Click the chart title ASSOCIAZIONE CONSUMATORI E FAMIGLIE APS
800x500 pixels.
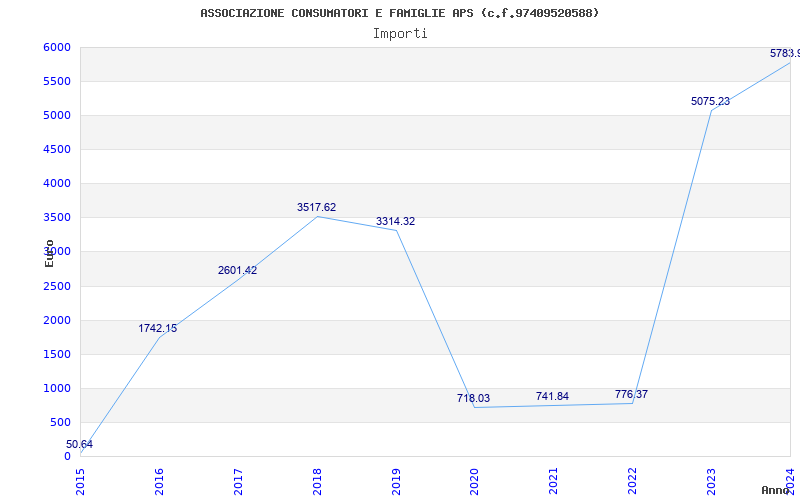(399, 13)
